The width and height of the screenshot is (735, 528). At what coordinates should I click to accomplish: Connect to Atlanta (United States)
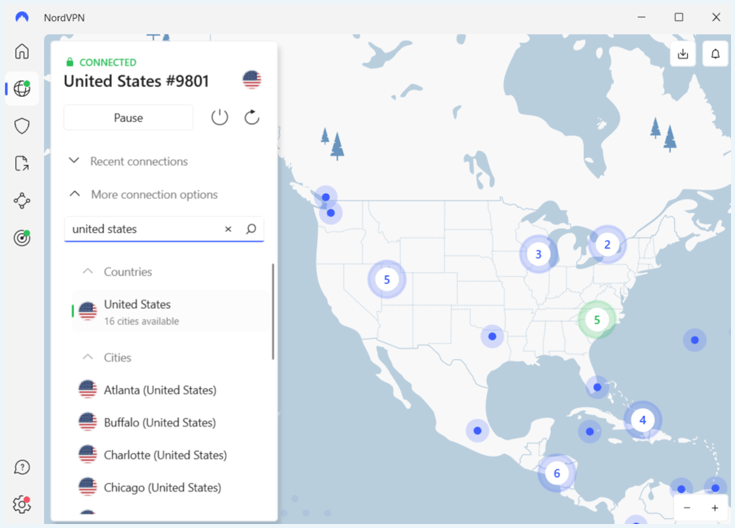click(x=171, y=390)
